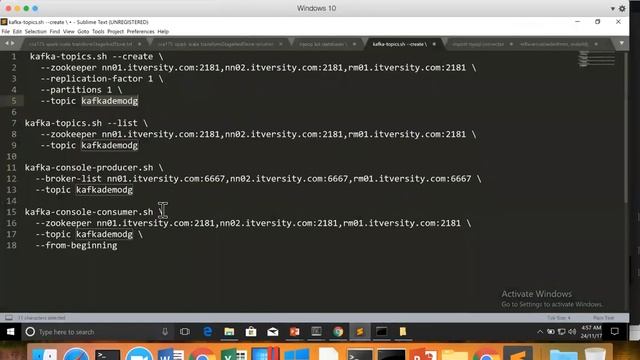Close the kafka-topics.sh --create tab

coord(434,44)
